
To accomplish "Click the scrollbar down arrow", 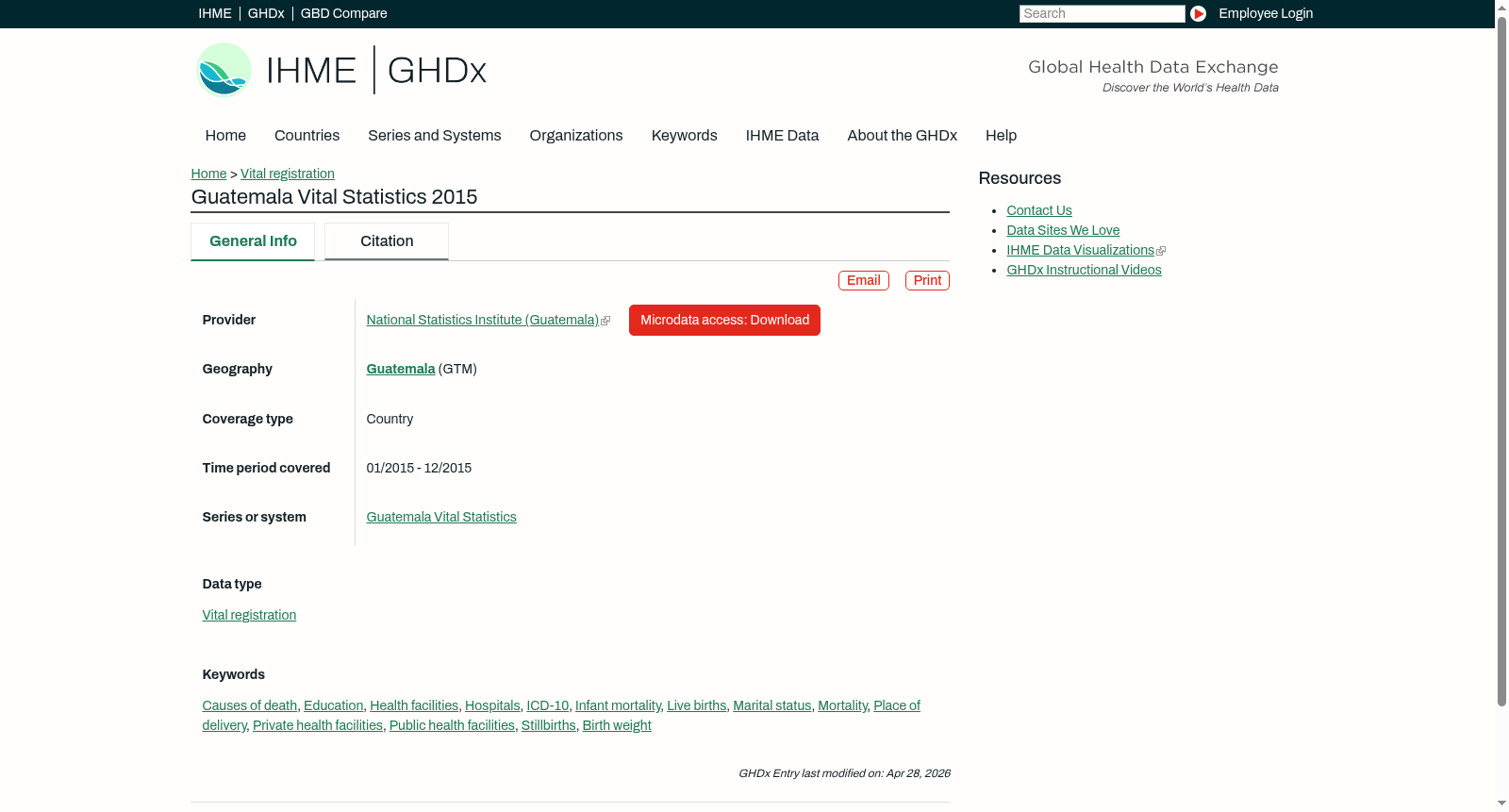I will (x=1501, y=804).
